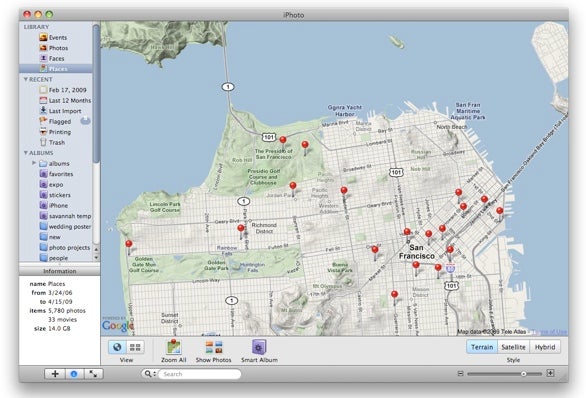Switch to the globe map view
The height and width of the screenshot is (398, 586).
click(117, 347)
